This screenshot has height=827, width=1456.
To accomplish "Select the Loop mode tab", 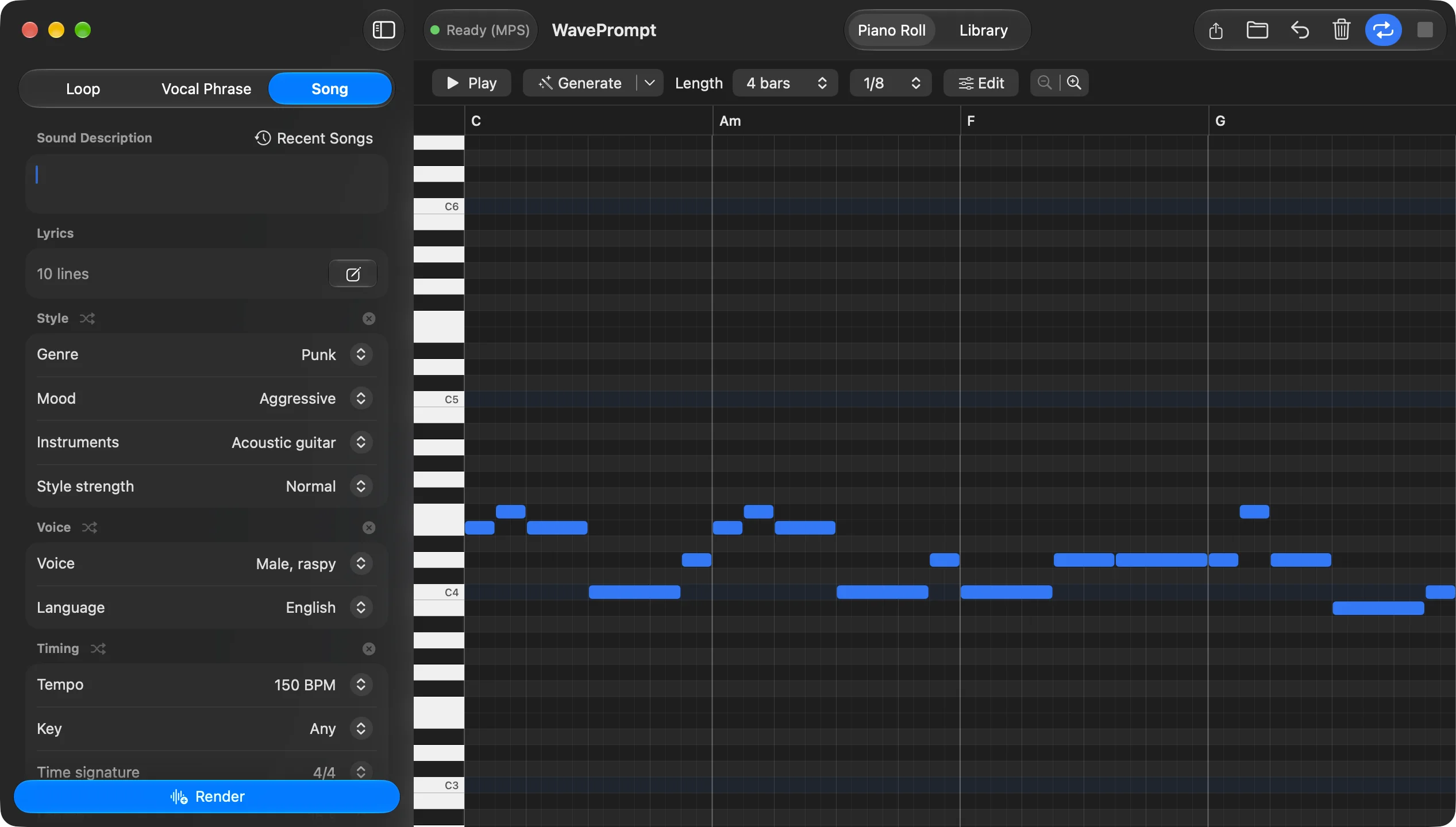I will point(83,88).
